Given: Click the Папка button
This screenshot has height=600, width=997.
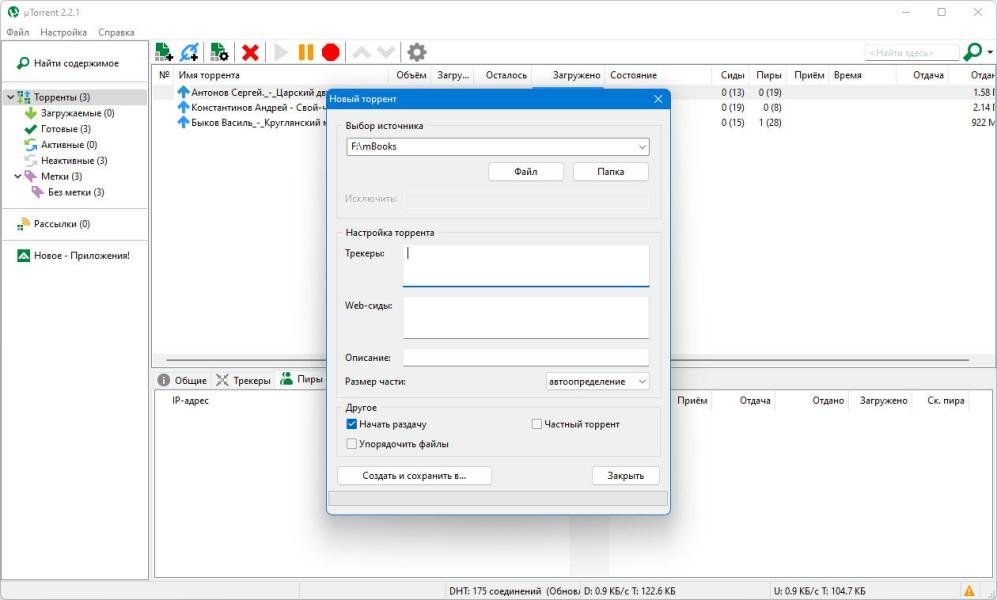Looking at the screenshot, I should (610, 172).
